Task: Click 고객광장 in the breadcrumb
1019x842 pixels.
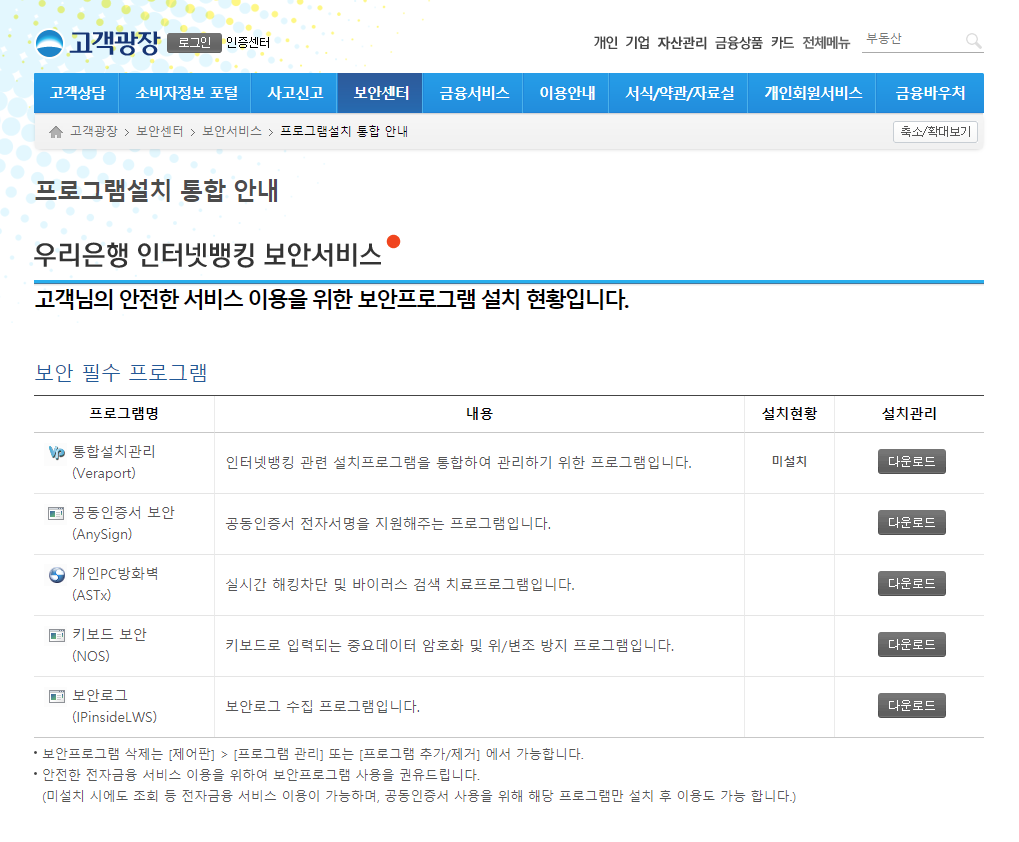Action: point(94,131)
